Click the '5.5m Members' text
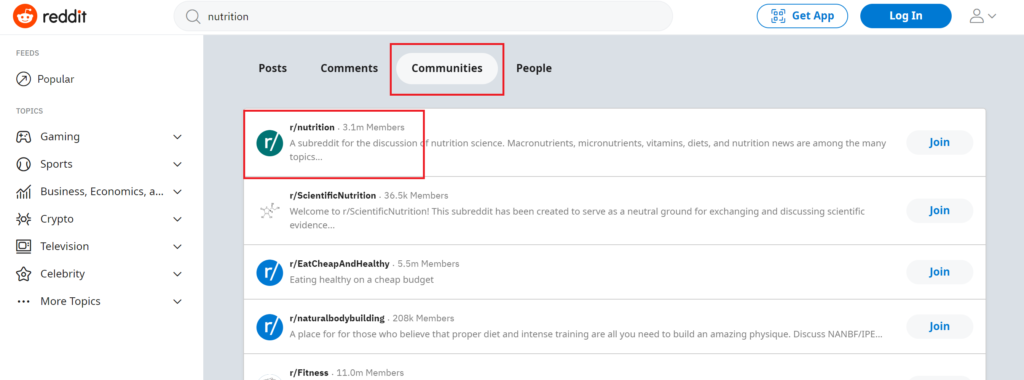The height and width of the screenshot is (380, 1024). (x=428, y=264)
